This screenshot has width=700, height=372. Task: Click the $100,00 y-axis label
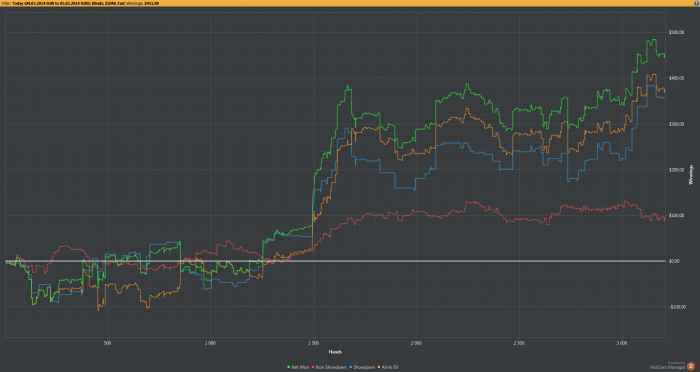click(x=676, y=215)
